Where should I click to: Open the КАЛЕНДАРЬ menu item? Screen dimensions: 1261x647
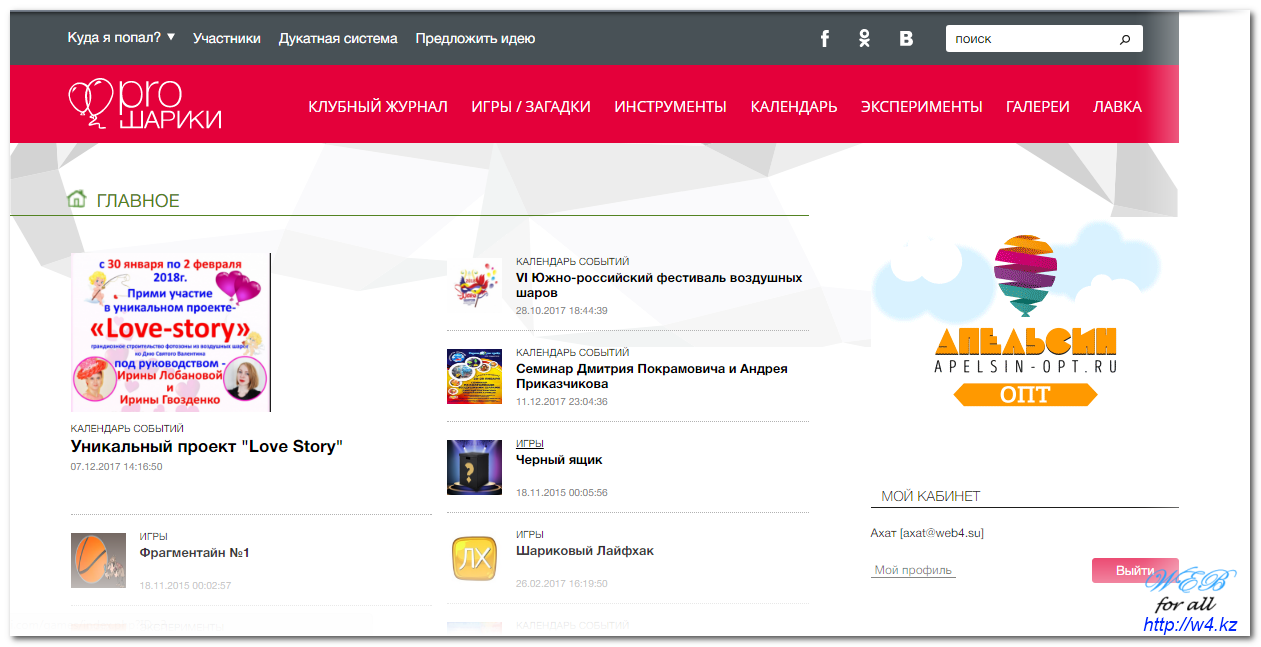(794, 106)
